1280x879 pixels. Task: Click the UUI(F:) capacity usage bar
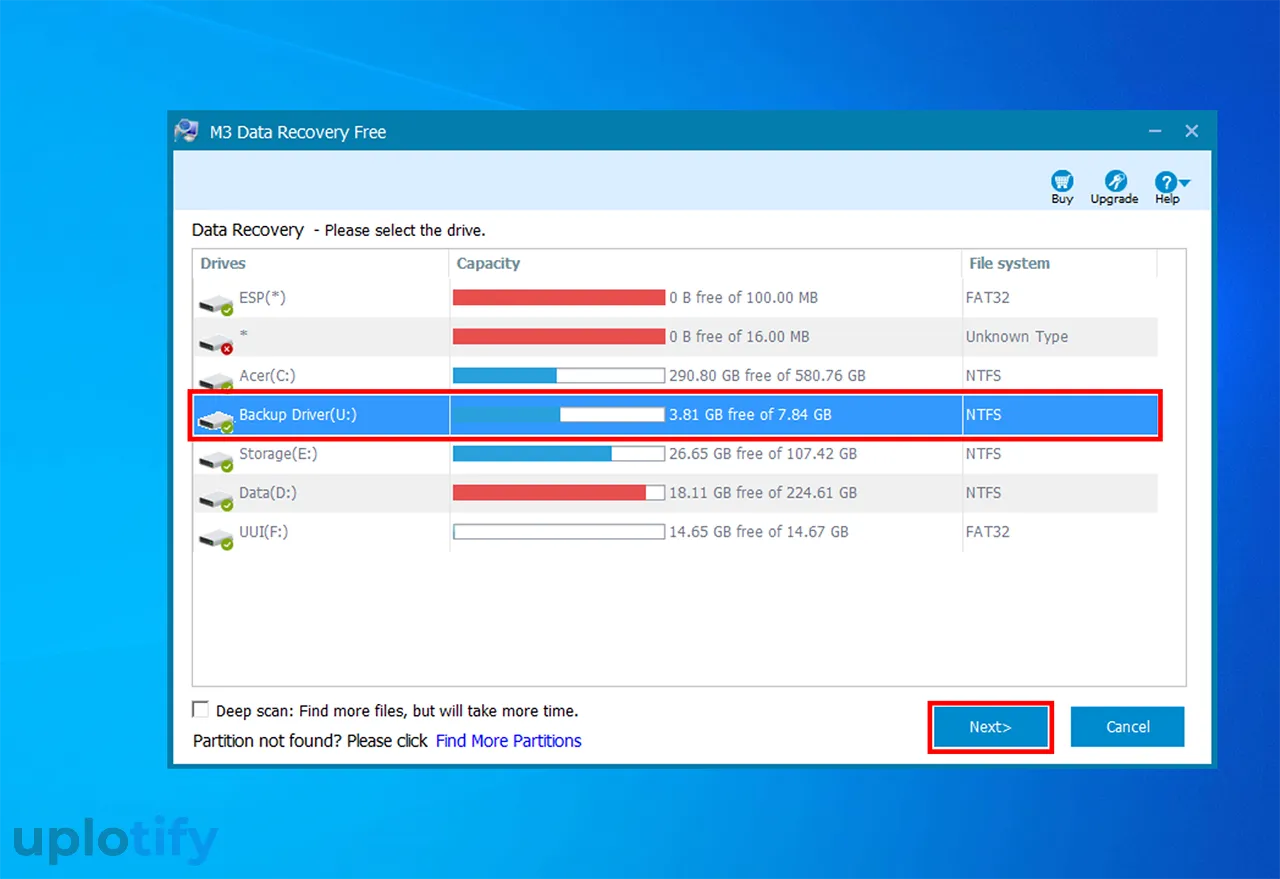pyautogui.click(x=559, y=531)
